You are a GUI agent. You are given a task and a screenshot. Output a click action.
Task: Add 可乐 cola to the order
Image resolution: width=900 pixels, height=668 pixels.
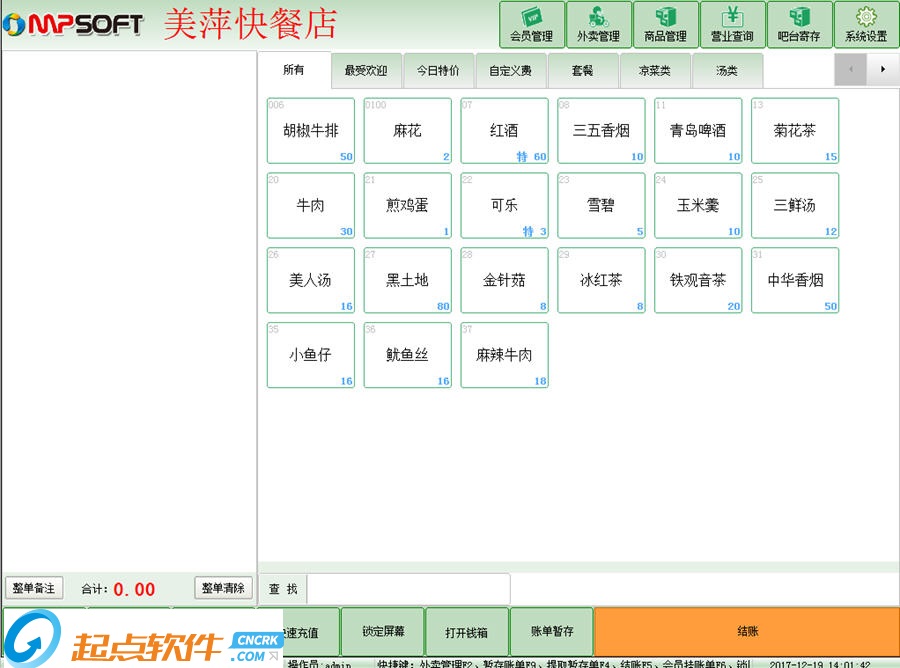click(x=504, y=205)
